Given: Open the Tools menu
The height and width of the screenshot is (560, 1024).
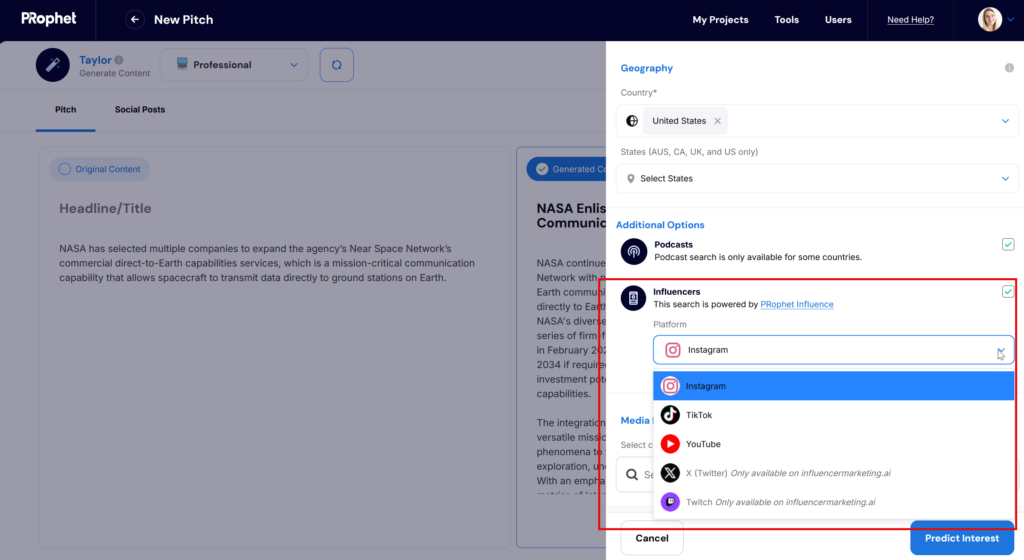Looking at the screenshot, I should coord(786,20).
